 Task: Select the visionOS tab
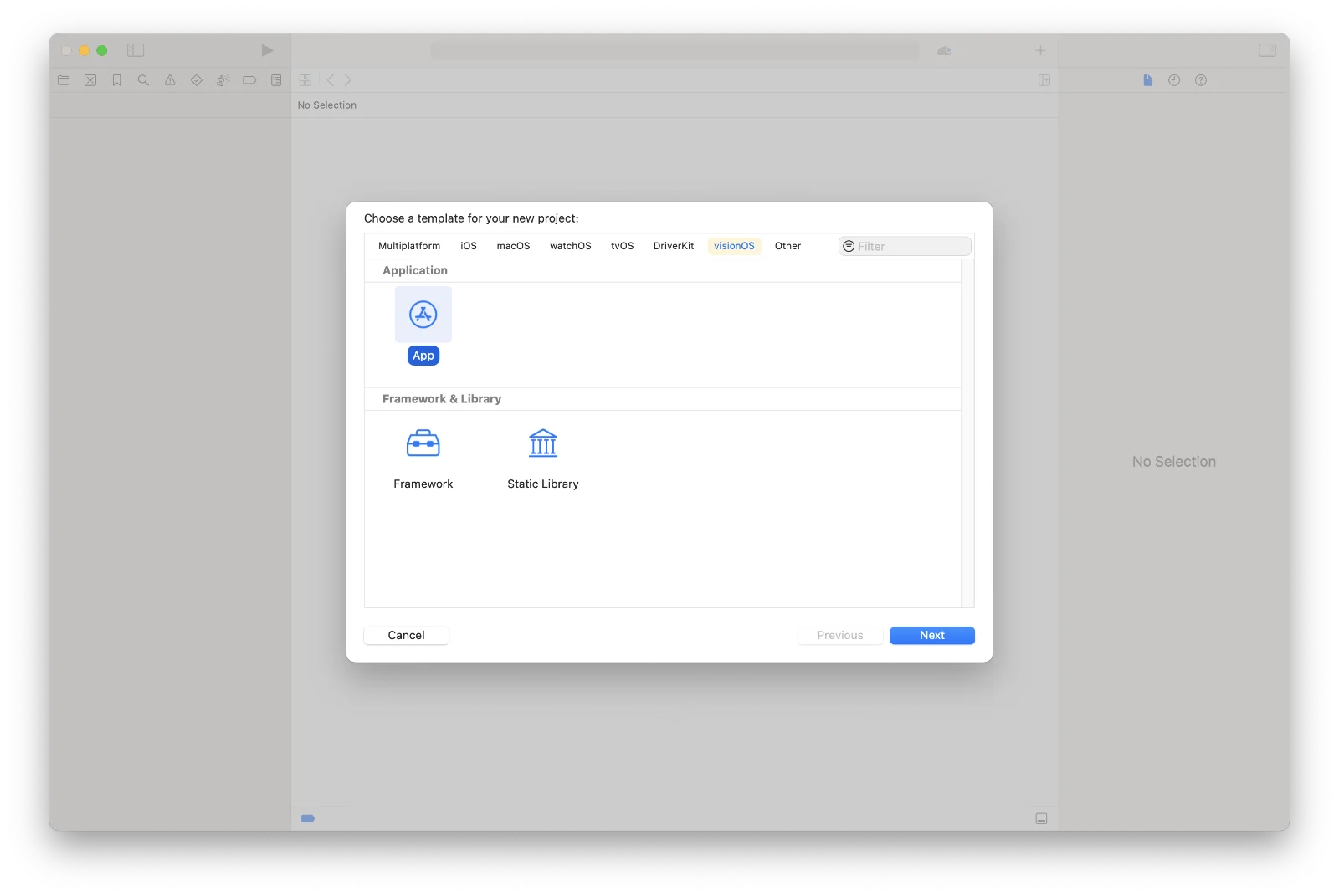pyautogui.click(x=734, y=246)
